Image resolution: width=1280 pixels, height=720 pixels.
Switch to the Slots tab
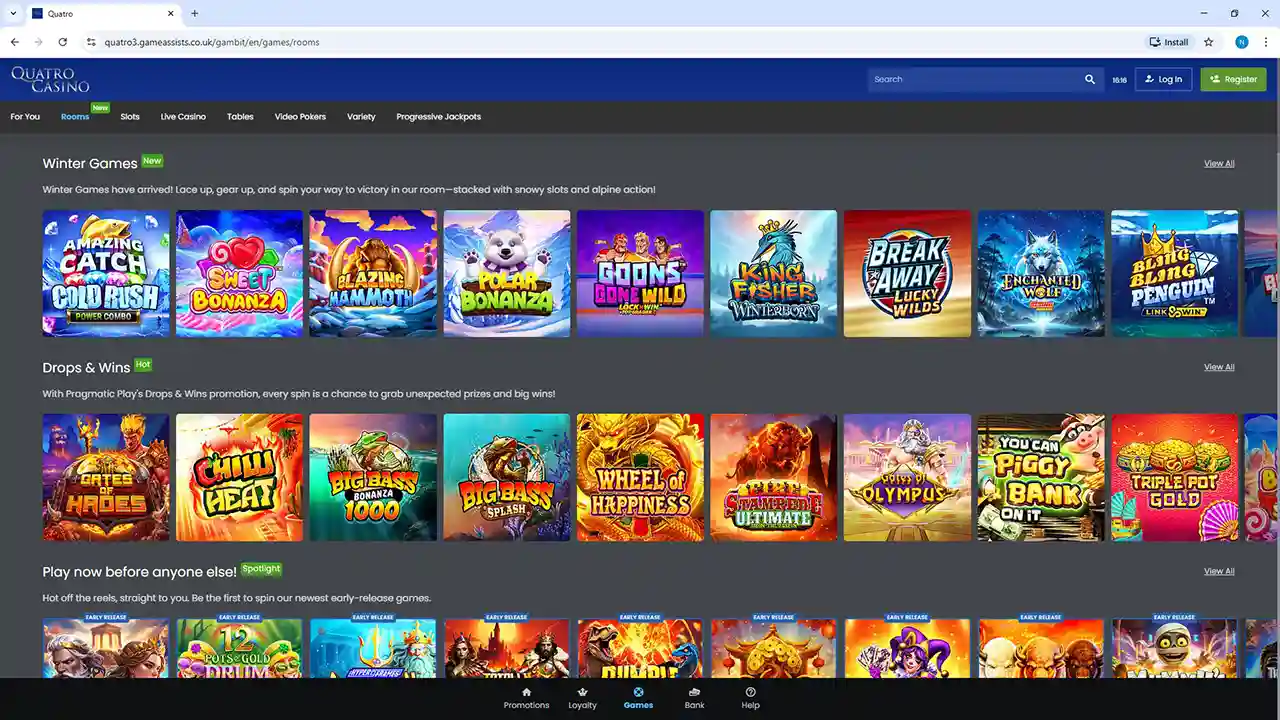(130, 117)
